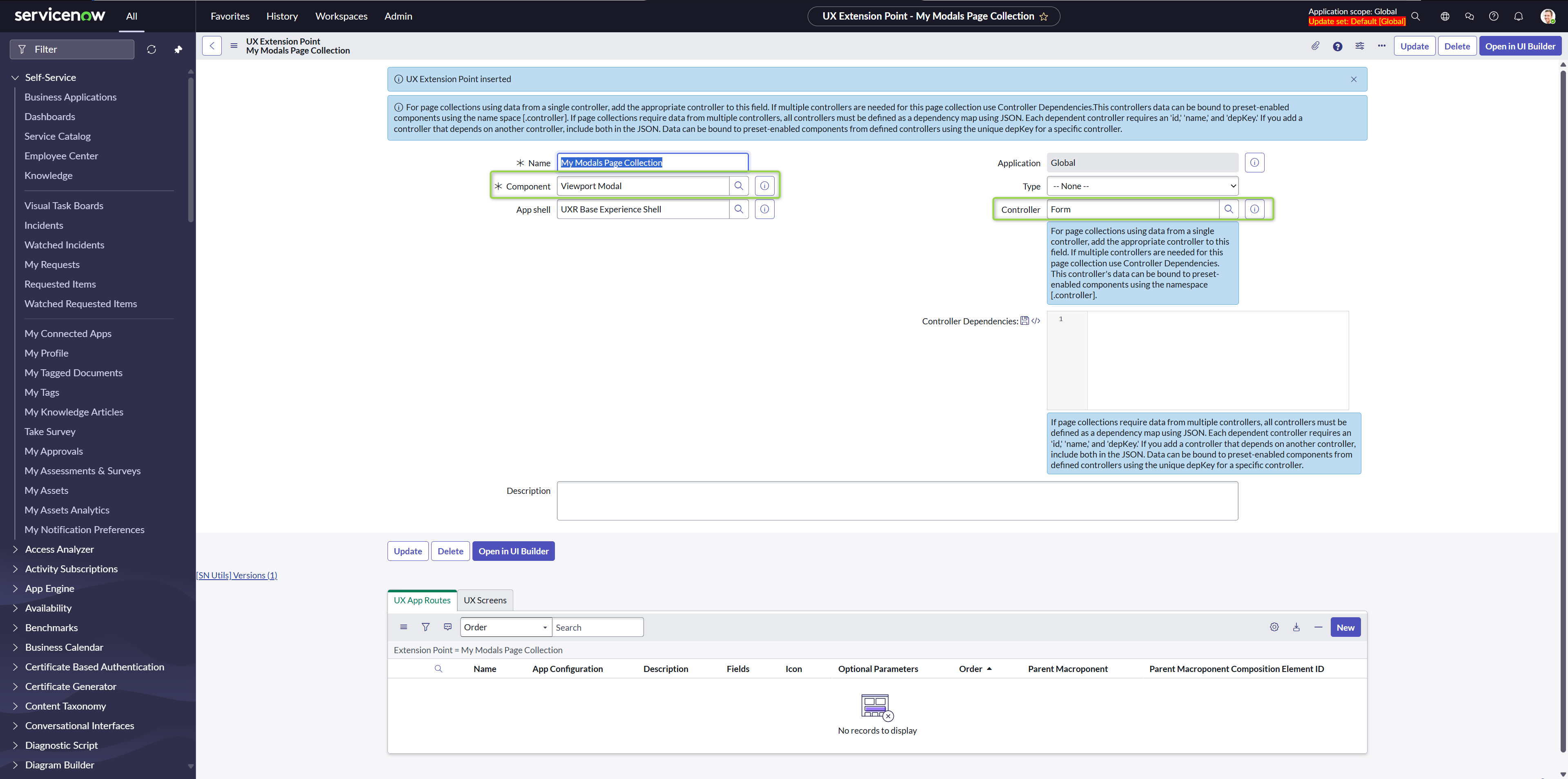
Task: Click the back arrow on form header
Action: 212,46
